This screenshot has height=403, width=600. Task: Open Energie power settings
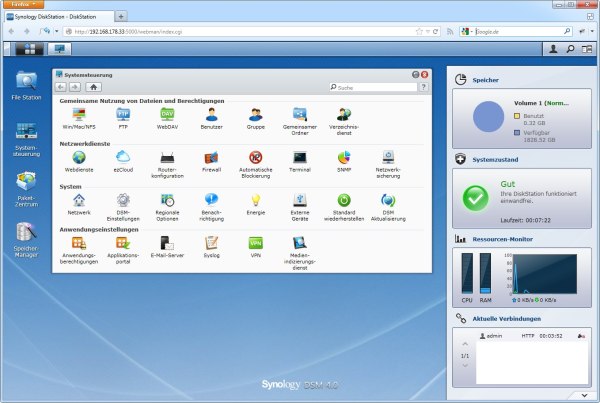point(256,204)
